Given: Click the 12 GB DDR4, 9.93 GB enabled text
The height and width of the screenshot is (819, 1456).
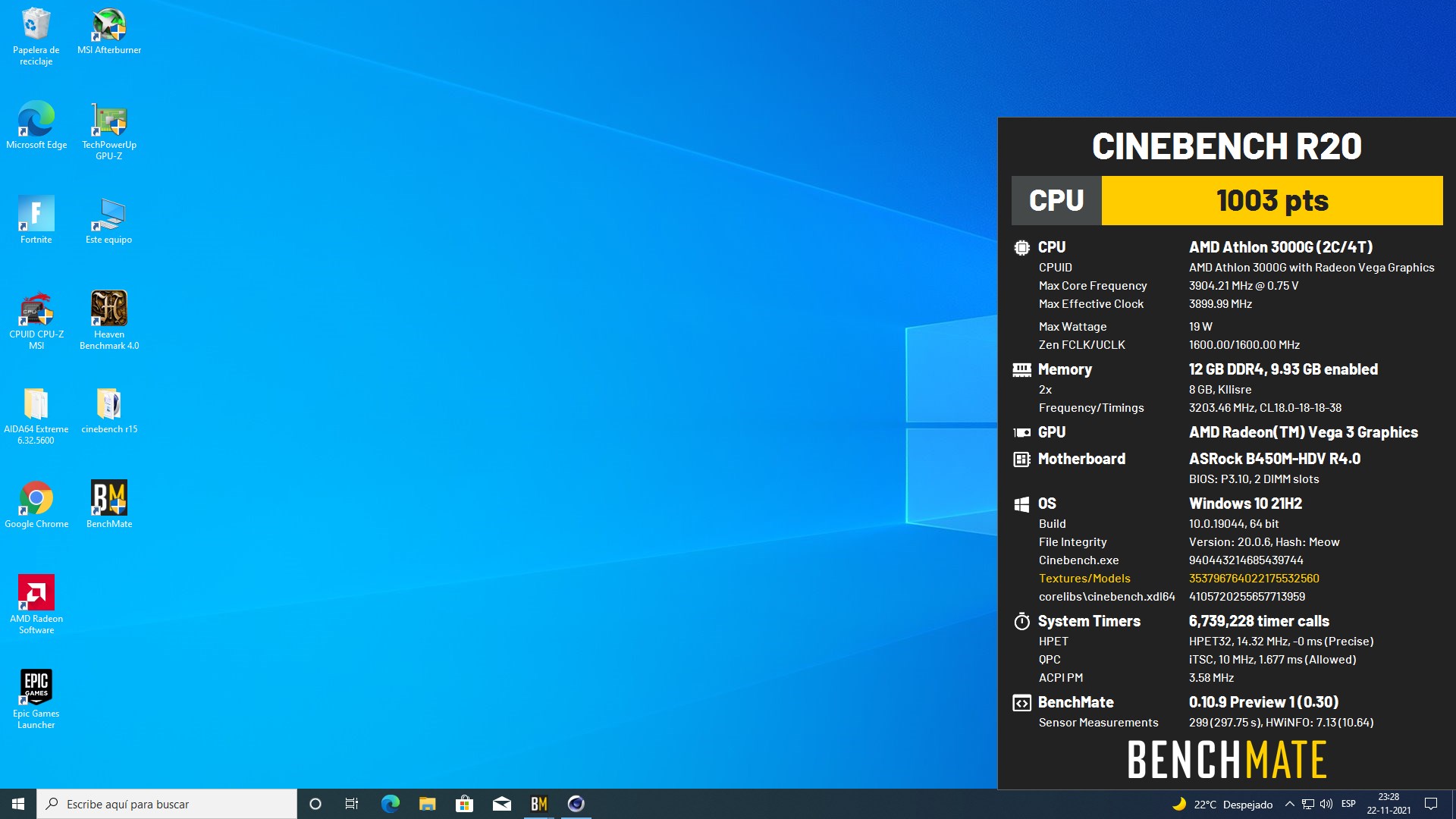Looking at the screenshot, I should tap(1283, 369).
